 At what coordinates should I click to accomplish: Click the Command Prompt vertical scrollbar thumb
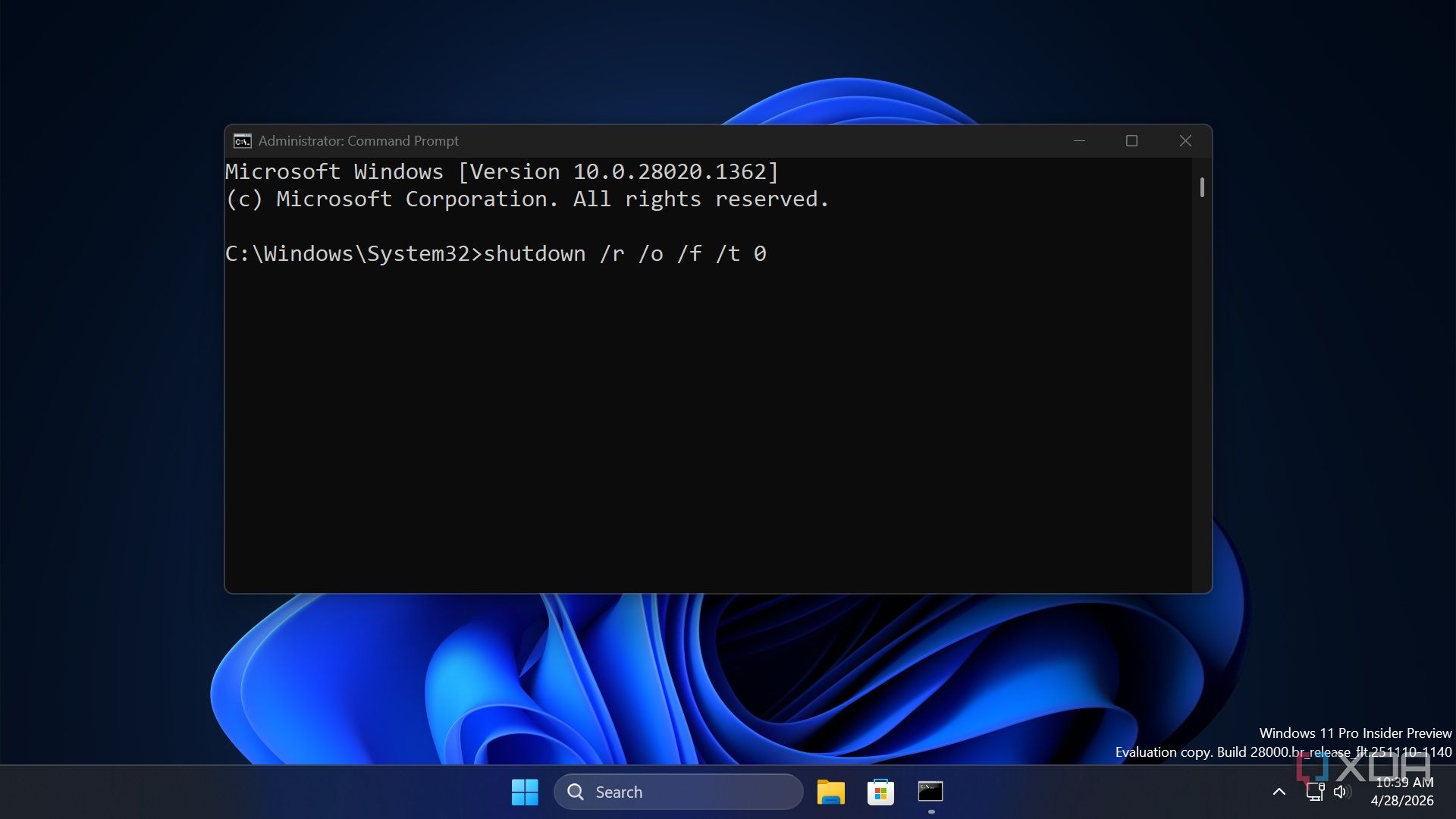1202,187
